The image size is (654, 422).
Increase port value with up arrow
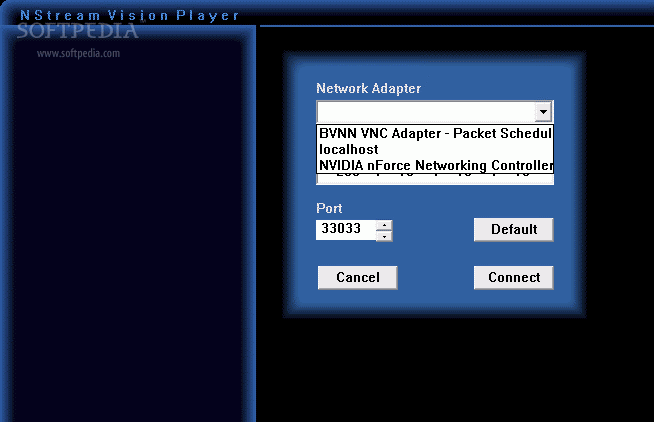coord(384,226)
